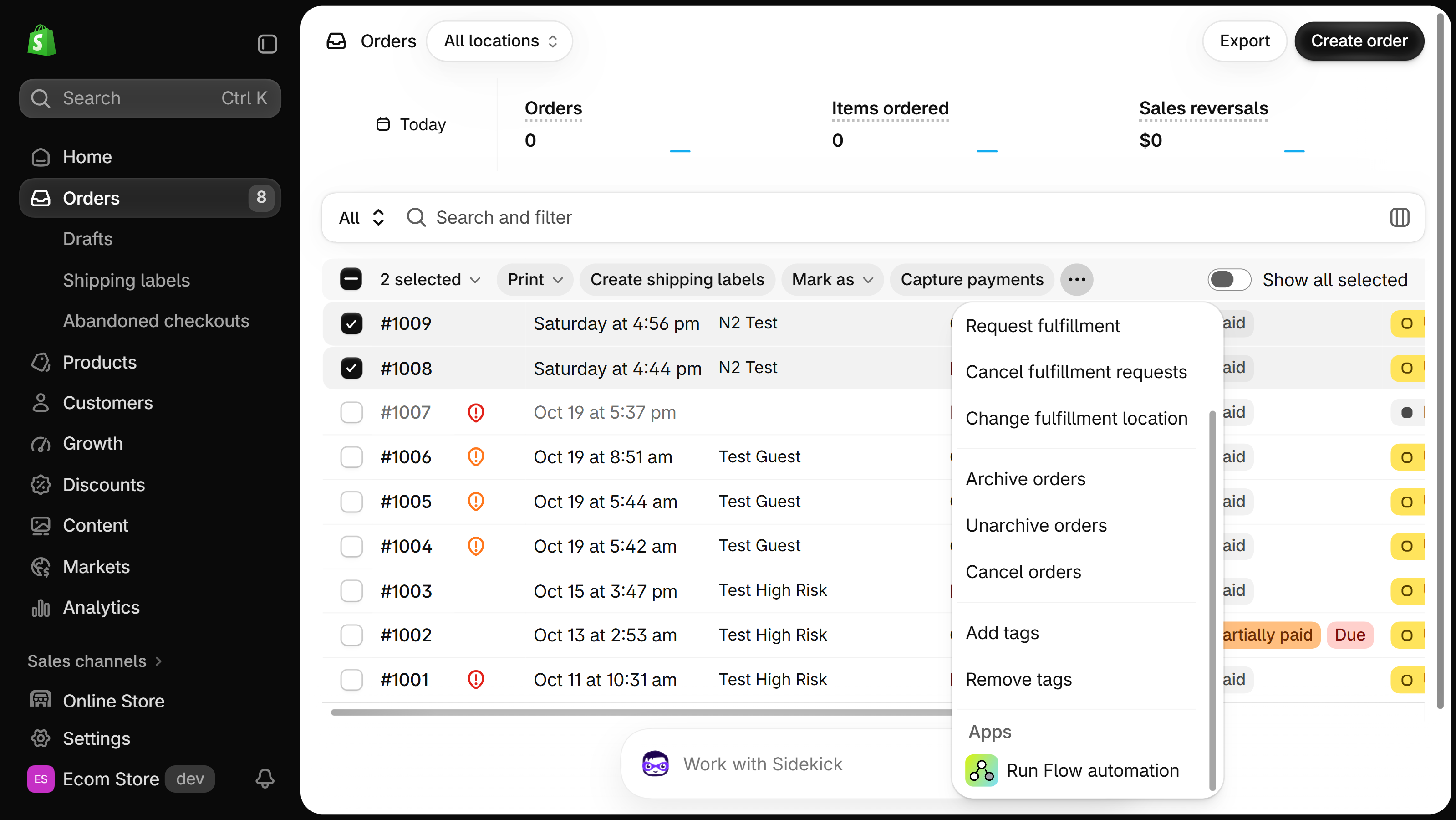Go to the Products section

tap(150, 362)
